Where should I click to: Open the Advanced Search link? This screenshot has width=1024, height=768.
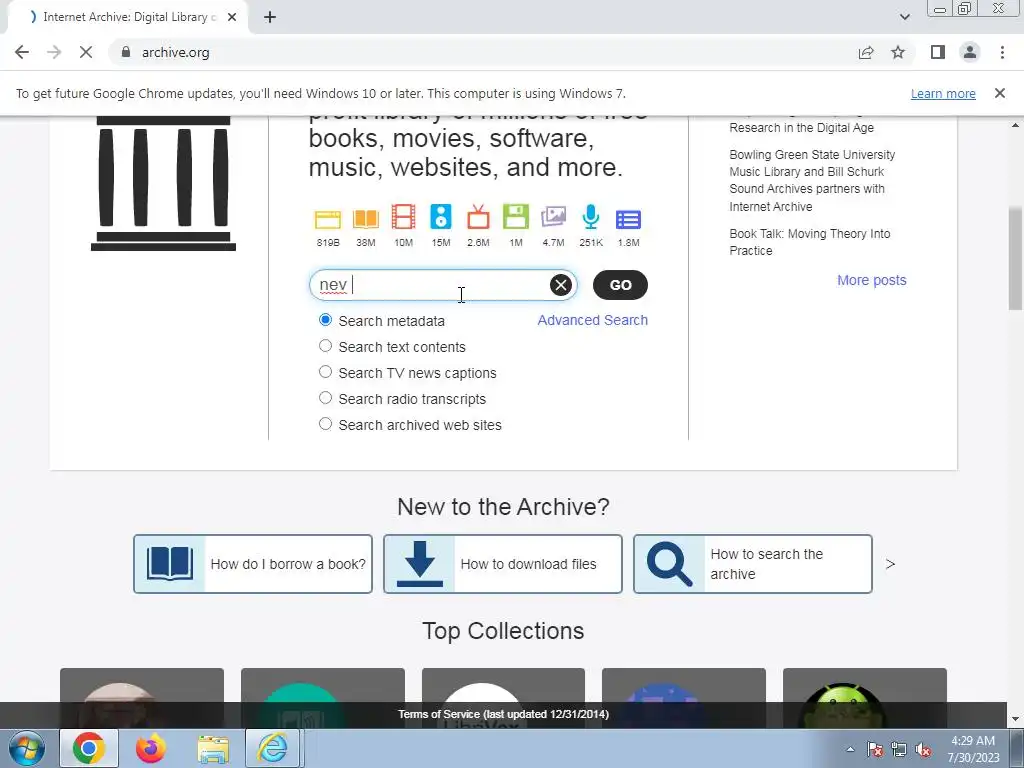click(x=592, y=320)
